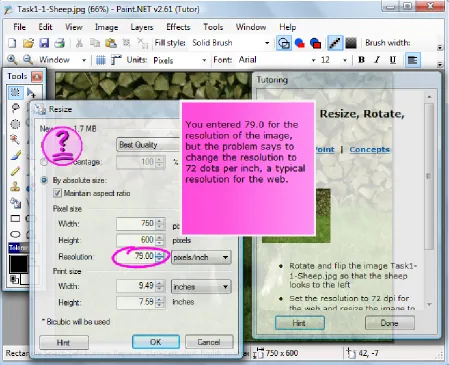Viewport: 449px width, 365px height.
Task: Click the Copy icon in toolbar
Action: click(95, 43)
